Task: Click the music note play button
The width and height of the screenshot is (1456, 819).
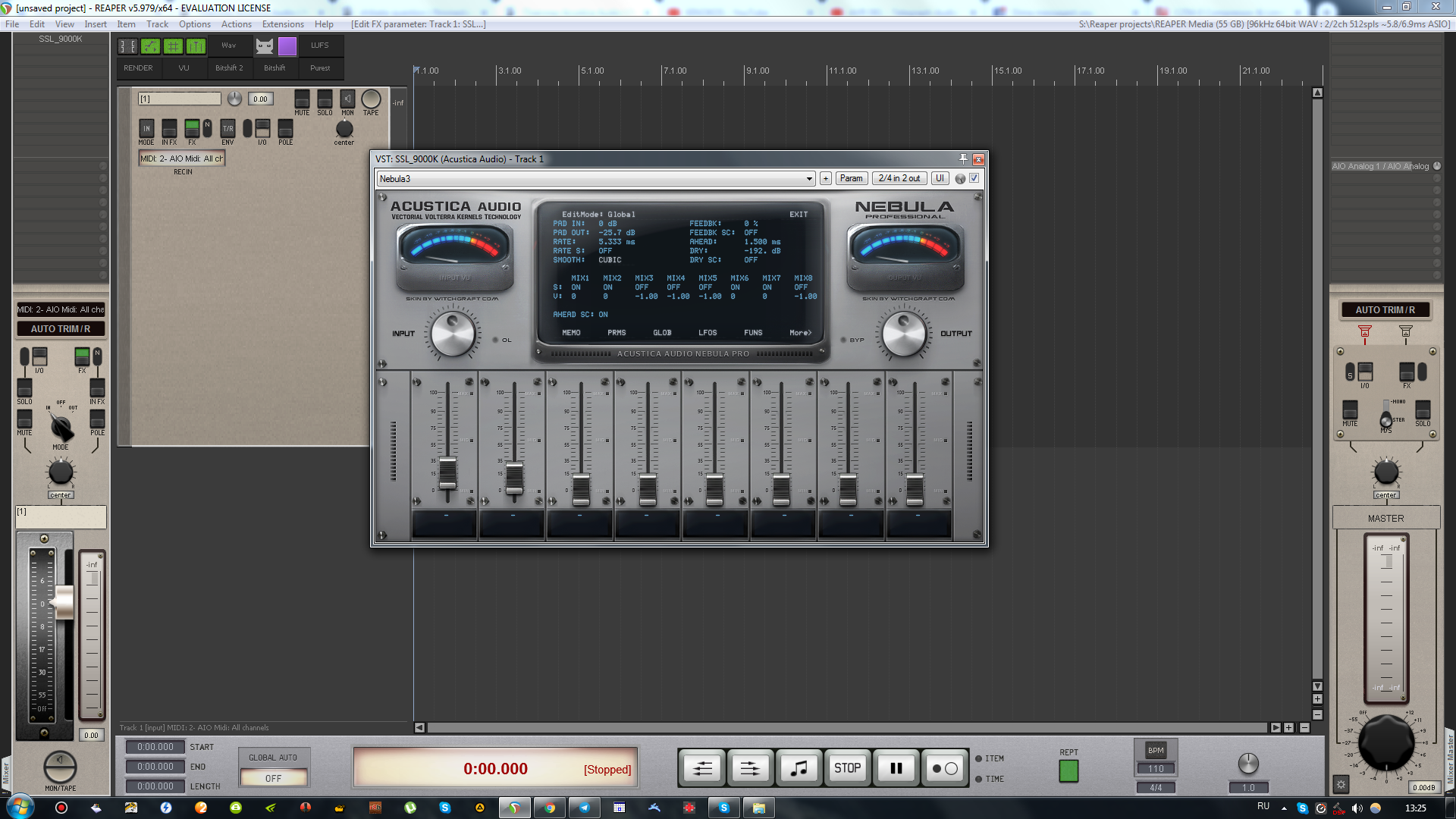Action: click(x=799, y=769)
